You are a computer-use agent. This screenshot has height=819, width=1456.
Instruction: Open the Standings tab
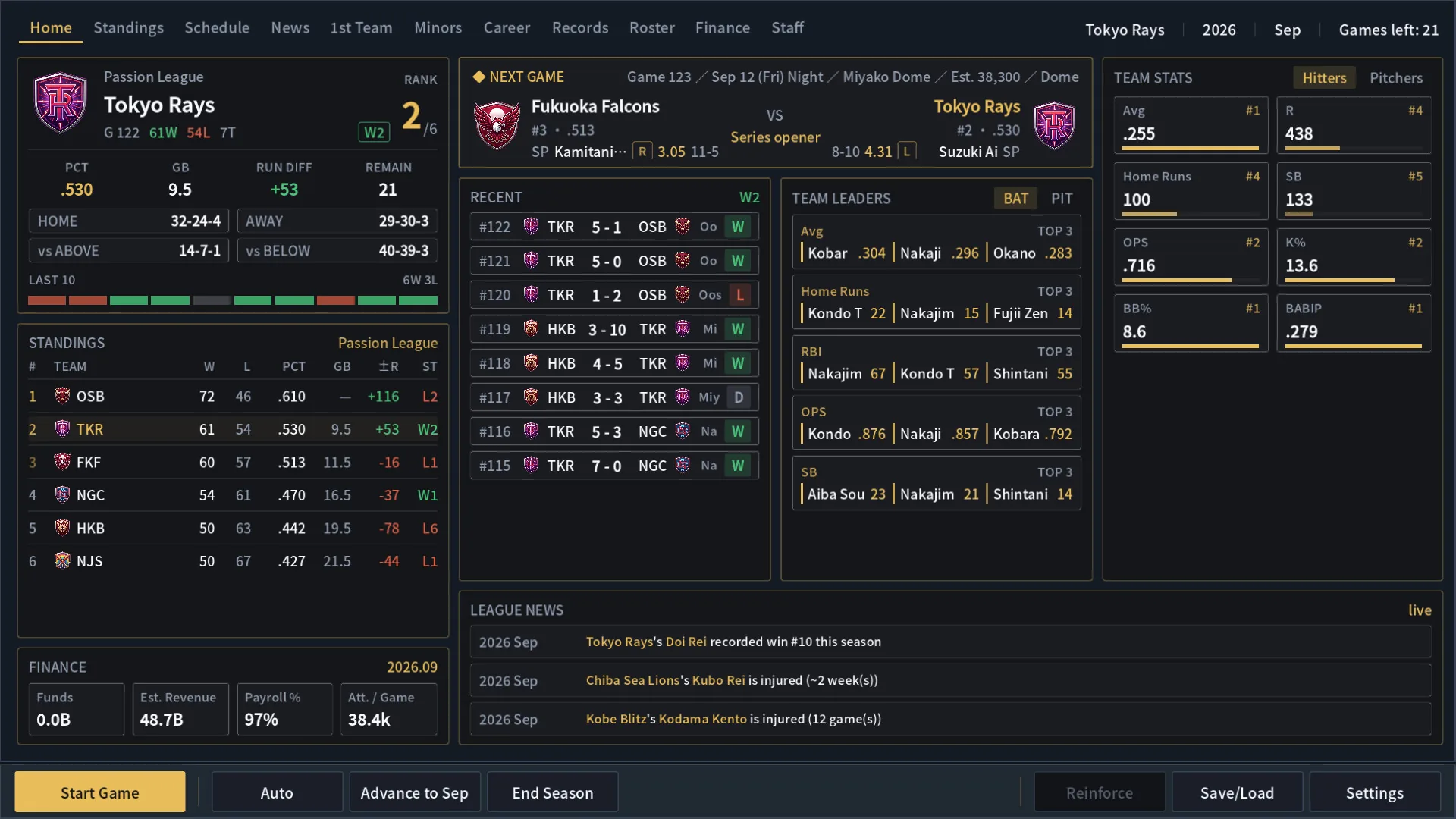(128, 27)
